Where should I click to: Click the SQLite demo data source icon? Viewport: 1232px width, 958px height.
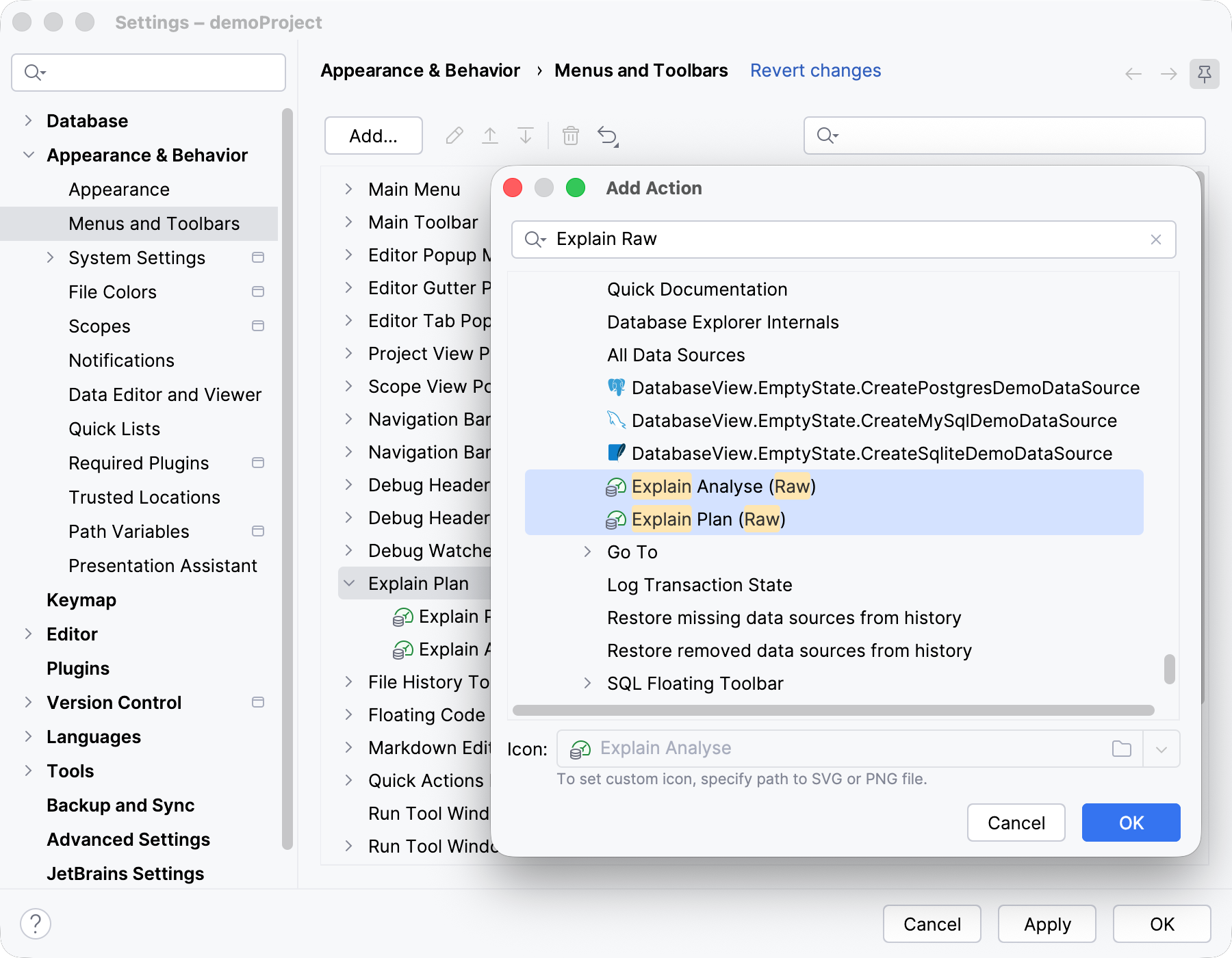coord(617,453)
